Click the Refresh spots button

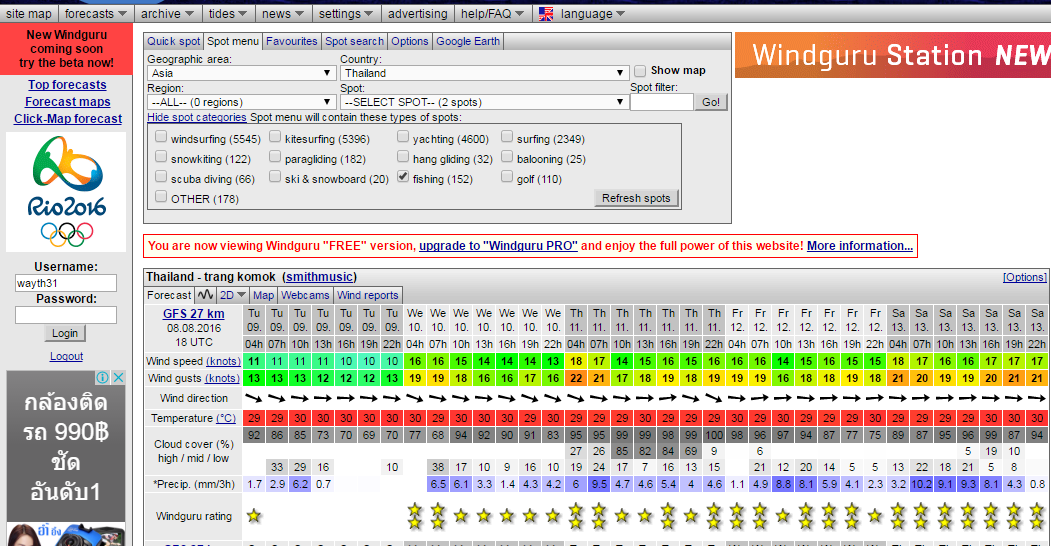(x=636, y=198)
